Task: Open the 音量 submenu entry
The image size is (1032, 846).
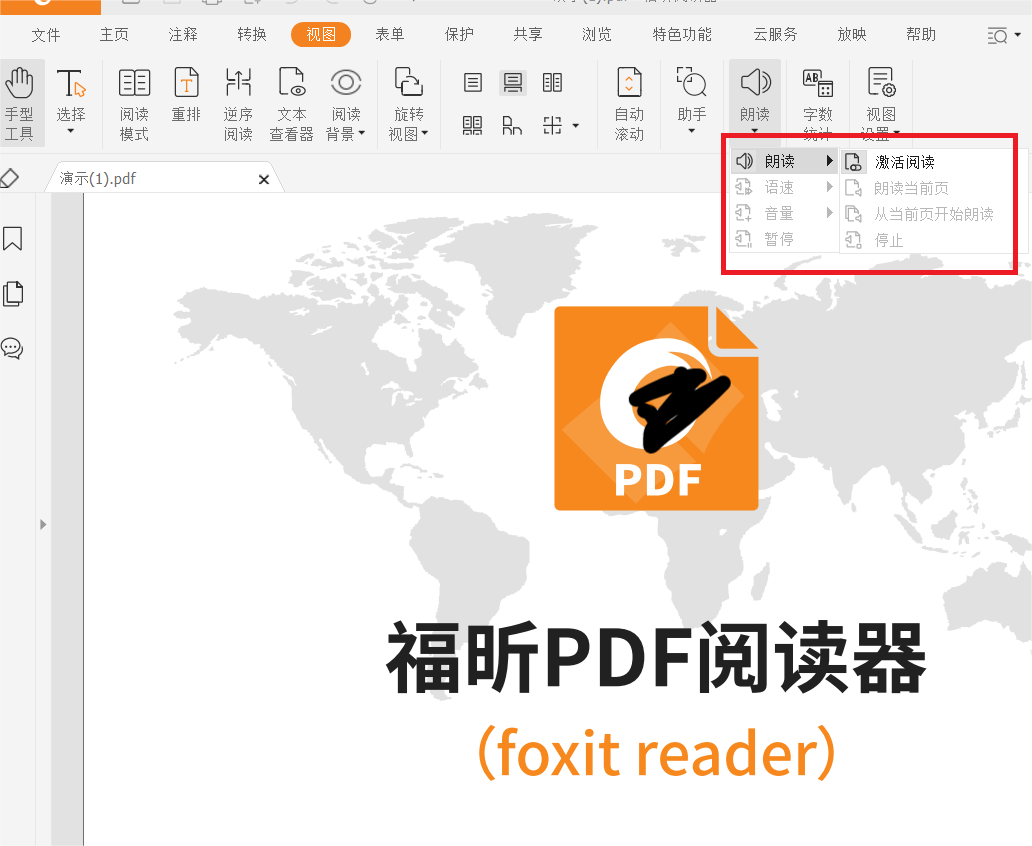Action: click(784, 213)
